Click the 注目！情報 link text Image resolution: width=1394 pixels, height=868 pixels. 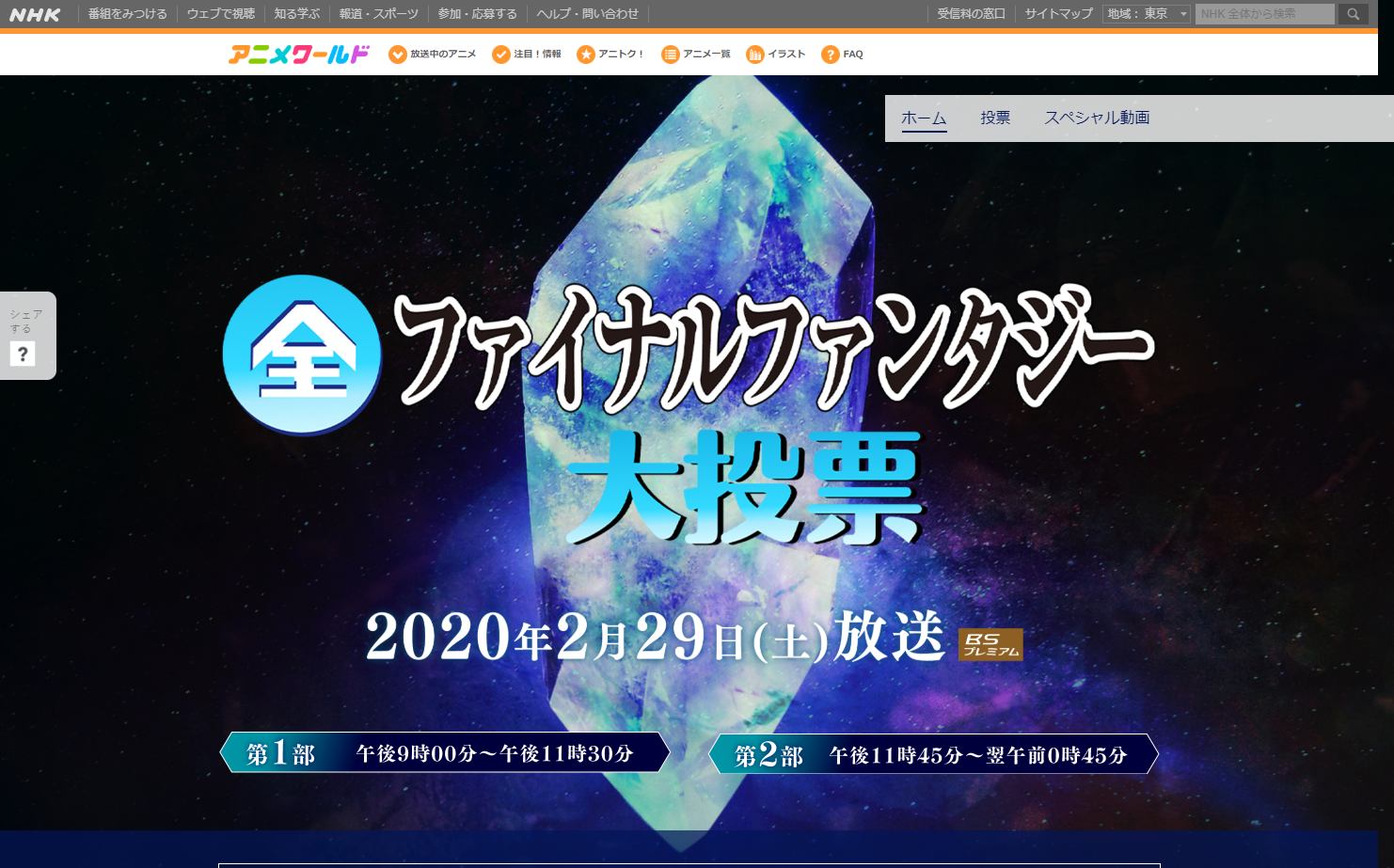pos(537,55)
